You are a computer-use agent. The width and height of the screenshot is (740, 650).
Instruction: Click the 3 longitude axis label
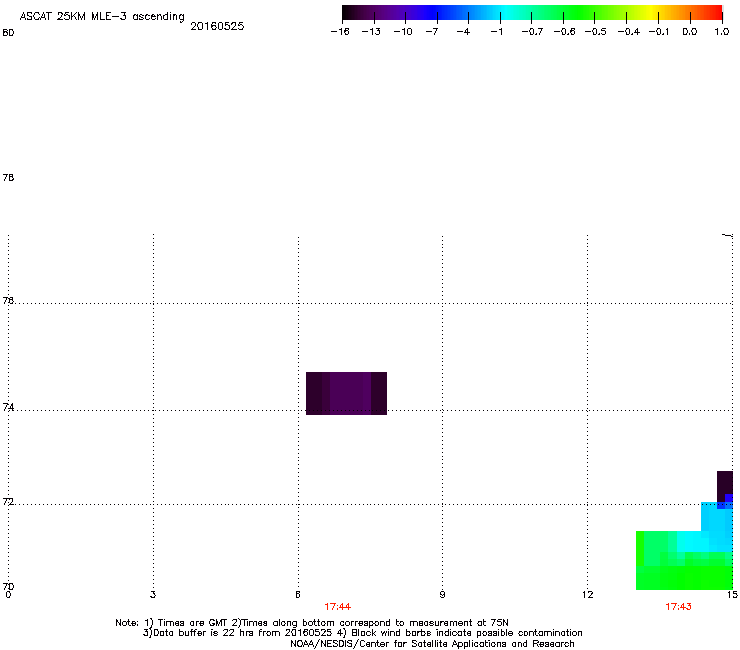153,594
